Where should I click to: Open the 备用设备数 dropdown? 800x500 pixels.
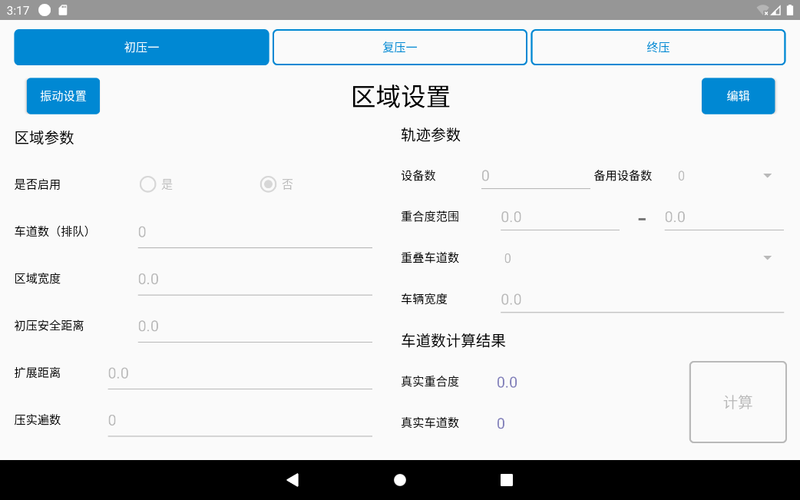point(725,176)
